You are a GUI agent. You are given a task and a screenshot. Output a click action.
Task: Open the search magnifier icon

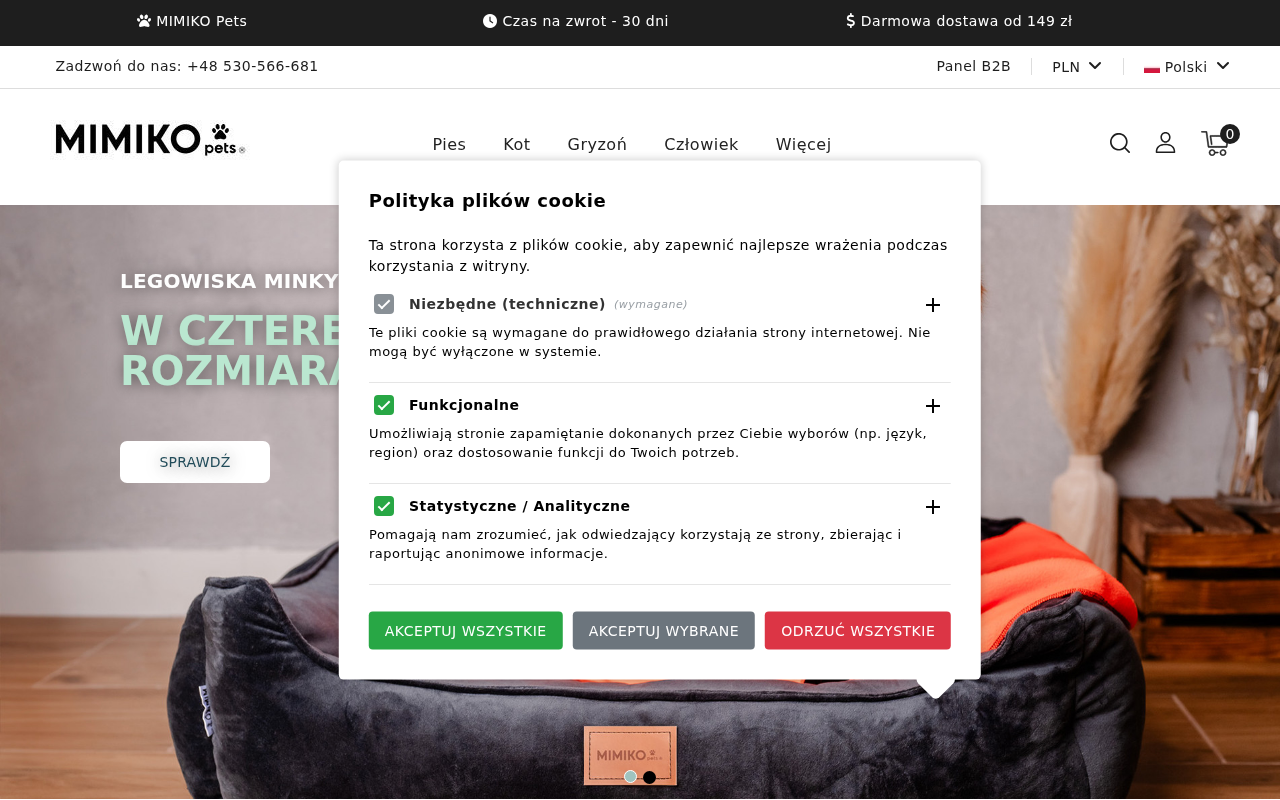pos(1120,143)
